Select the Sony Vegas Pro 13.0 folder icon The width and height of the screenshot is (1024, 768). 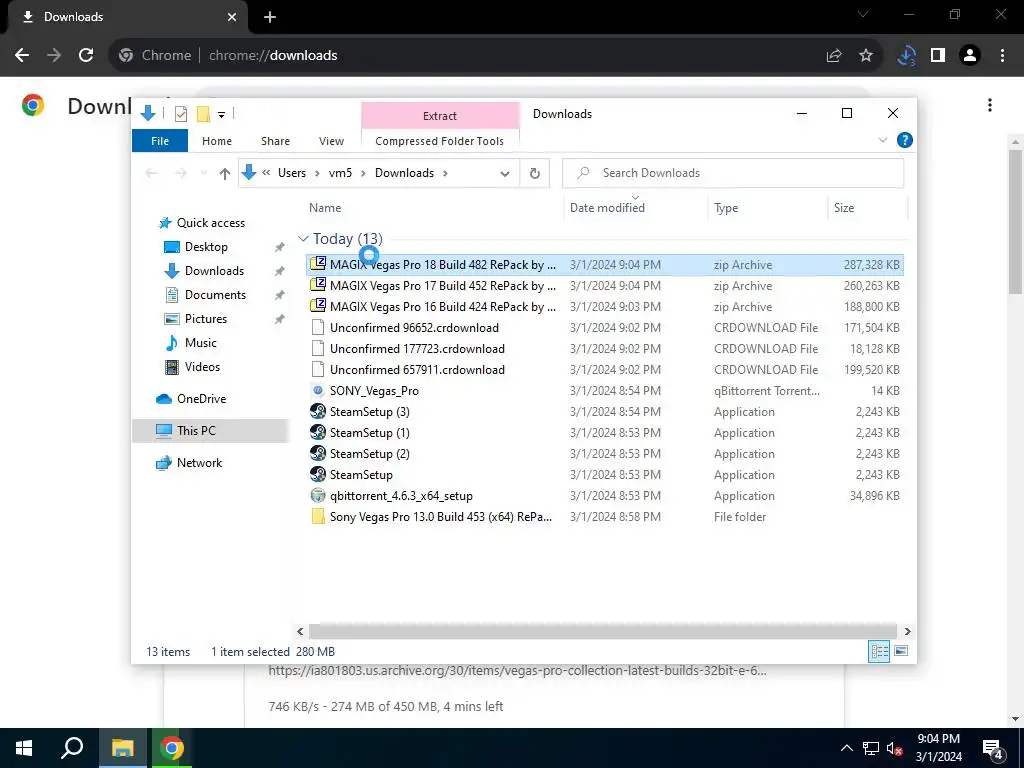[x=318, y=517]
